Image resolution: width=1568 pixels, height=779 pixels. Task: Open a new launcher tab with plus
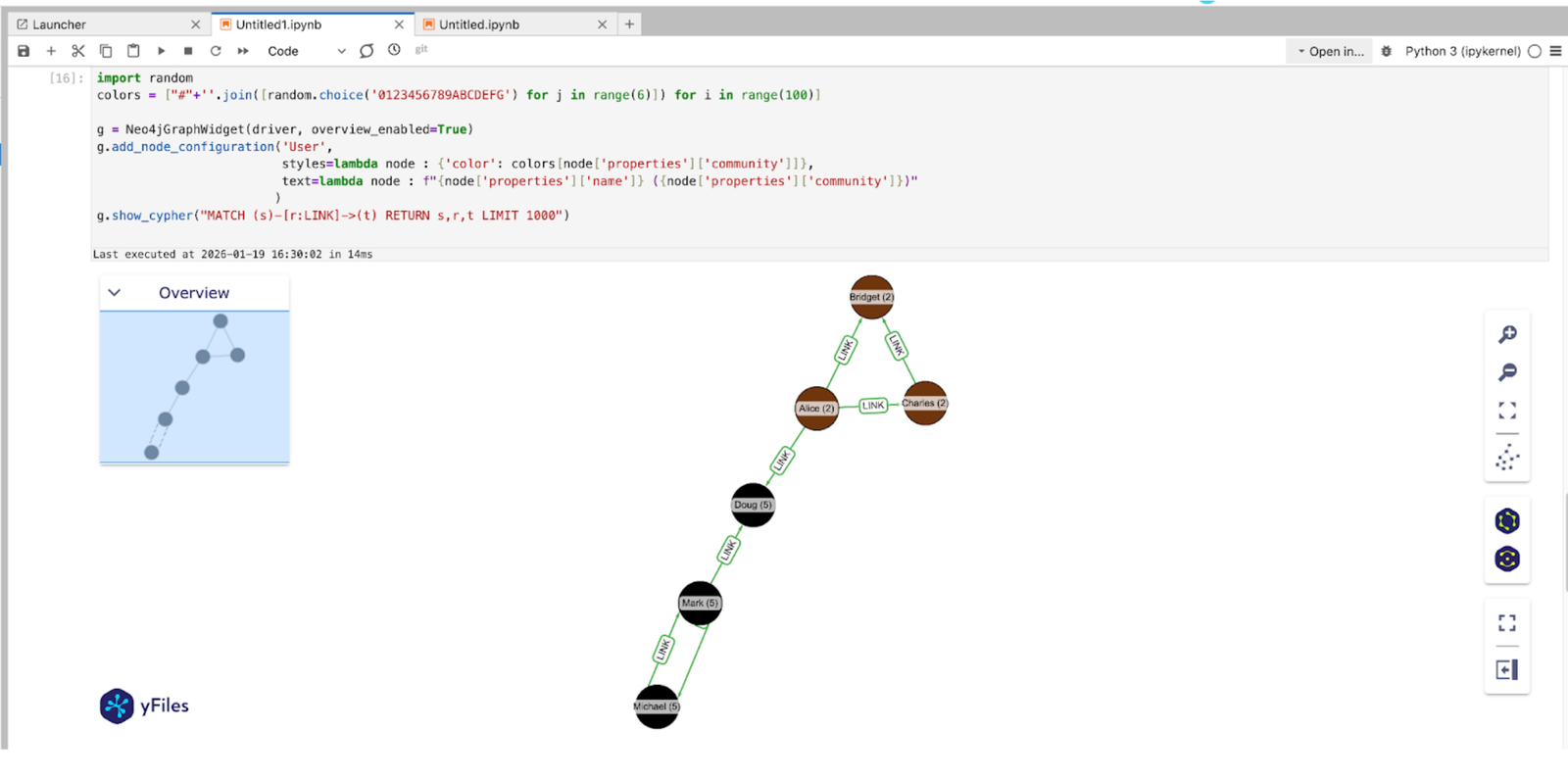629,24
